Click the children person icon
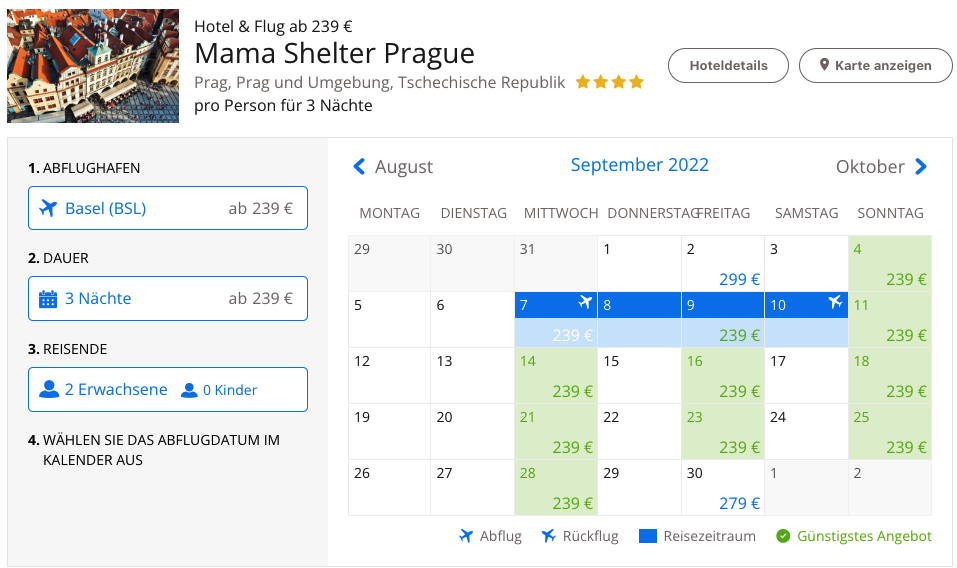Viewport: 957px width, 568px height. point(189,390)
